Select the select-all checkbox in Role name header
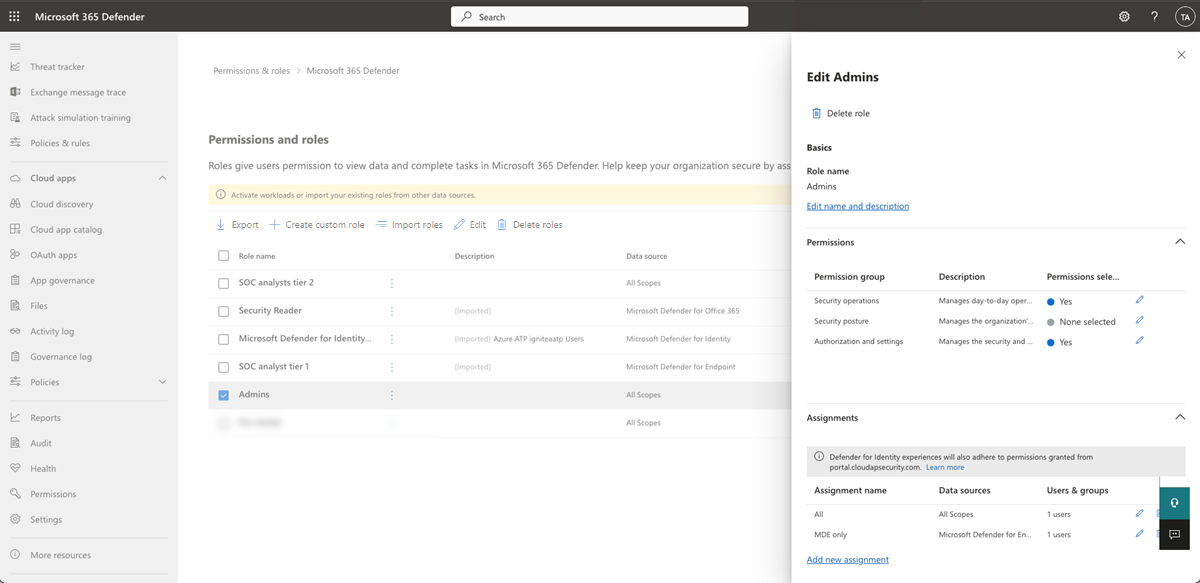Screen dimensions: 1200x583 [224, 256]
